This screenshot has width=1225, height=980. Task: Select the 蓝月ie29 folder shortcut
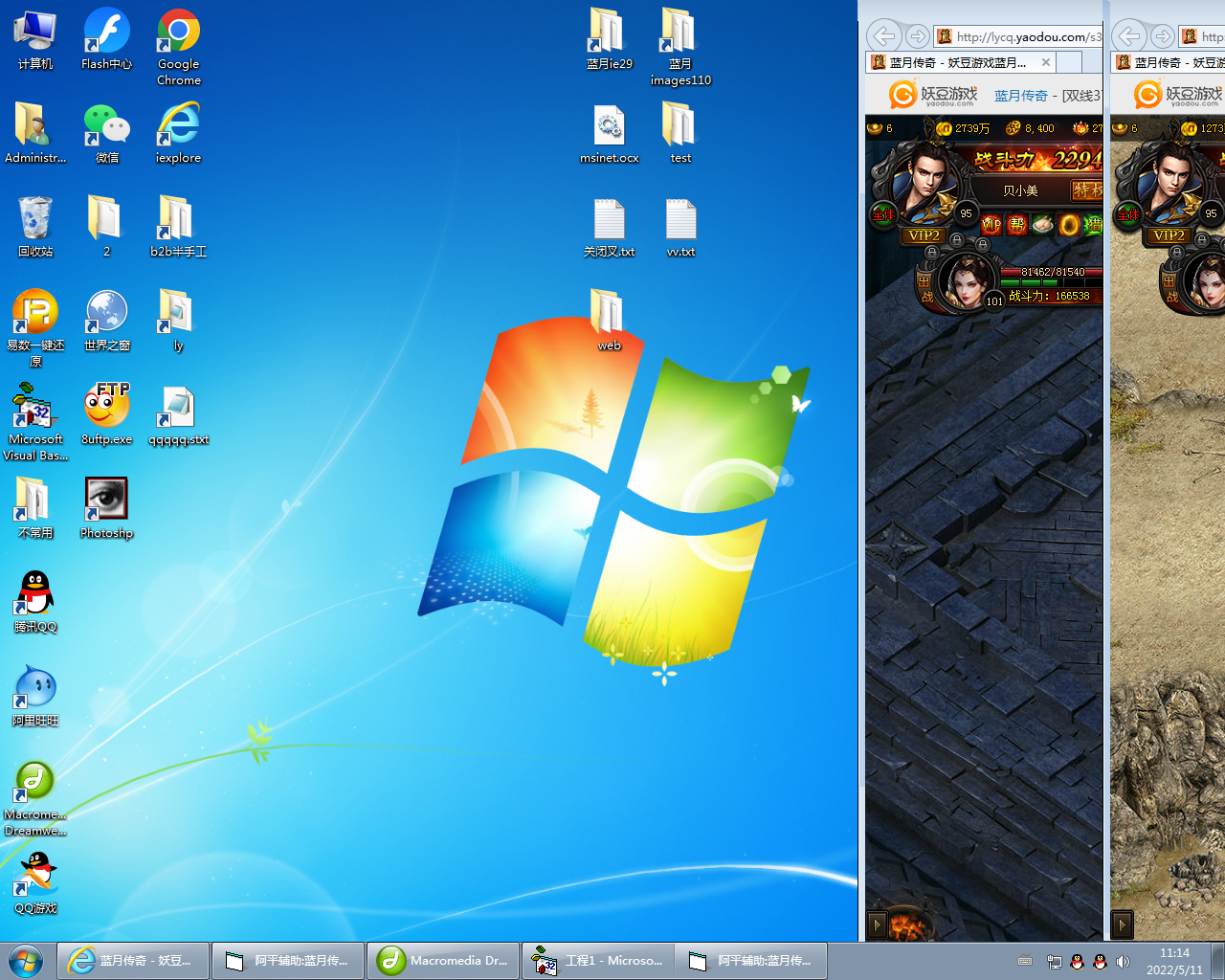click(x=610, y=40)
